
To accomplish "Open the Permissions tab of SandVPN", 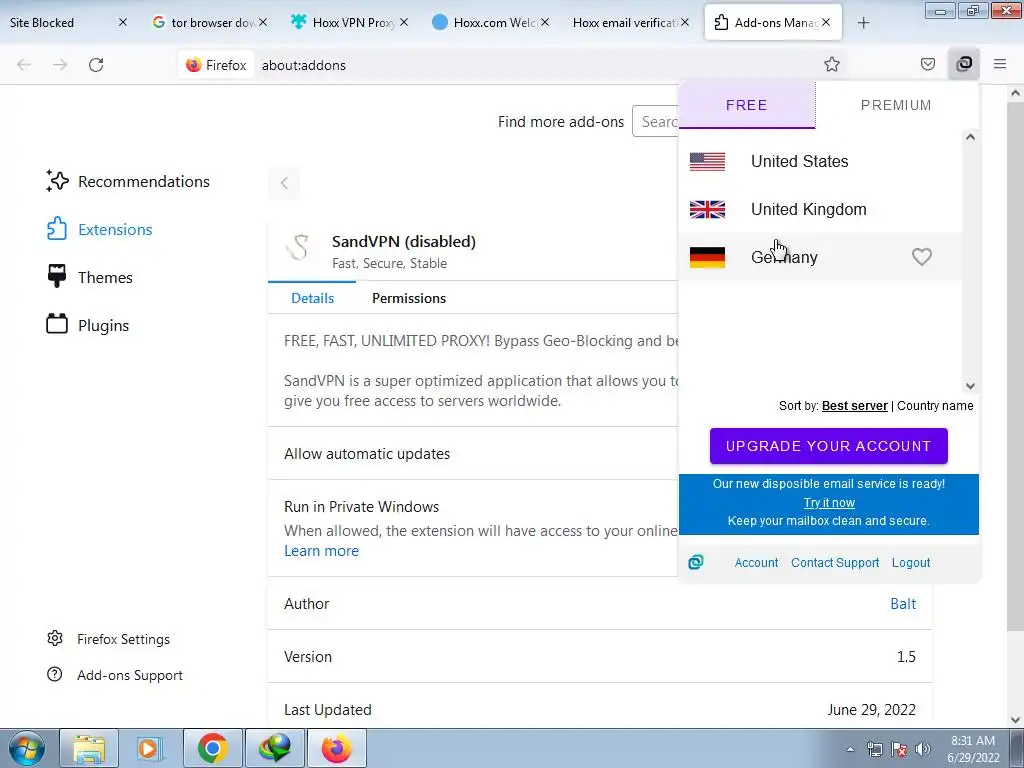I will (409, 298).
